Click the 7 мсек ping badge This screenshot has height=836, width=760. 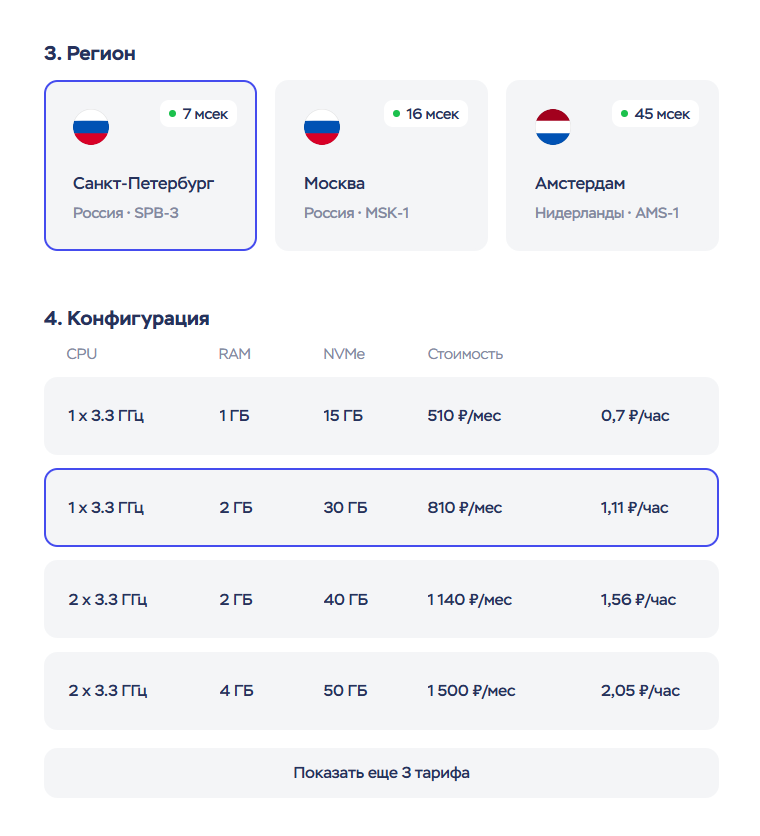[x=199, y=114]
